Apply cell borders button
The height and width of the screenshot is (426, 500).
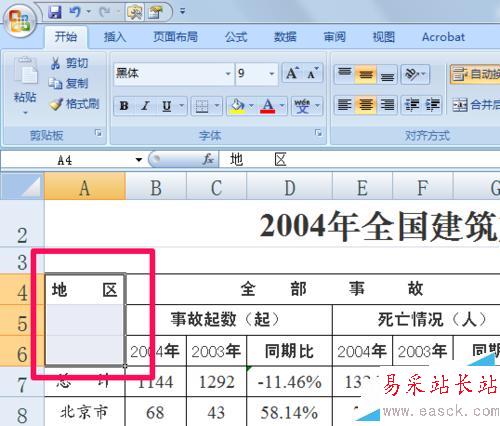click(202, 107)
